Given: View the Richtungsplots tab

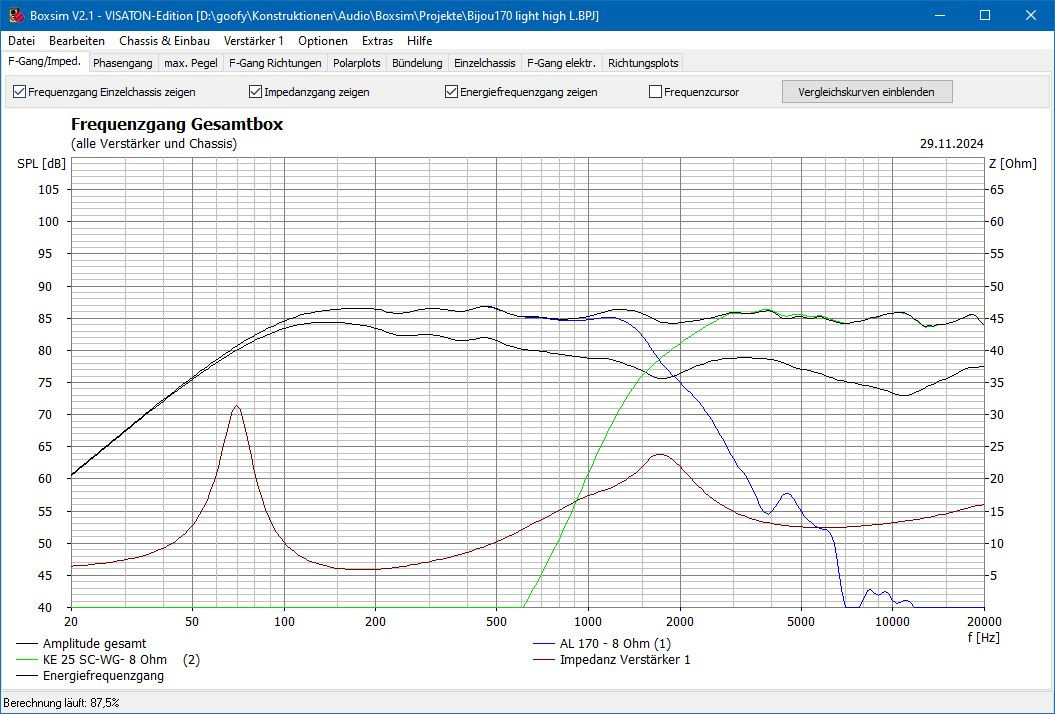Looking at the screenshot, I should coord(643,63).
